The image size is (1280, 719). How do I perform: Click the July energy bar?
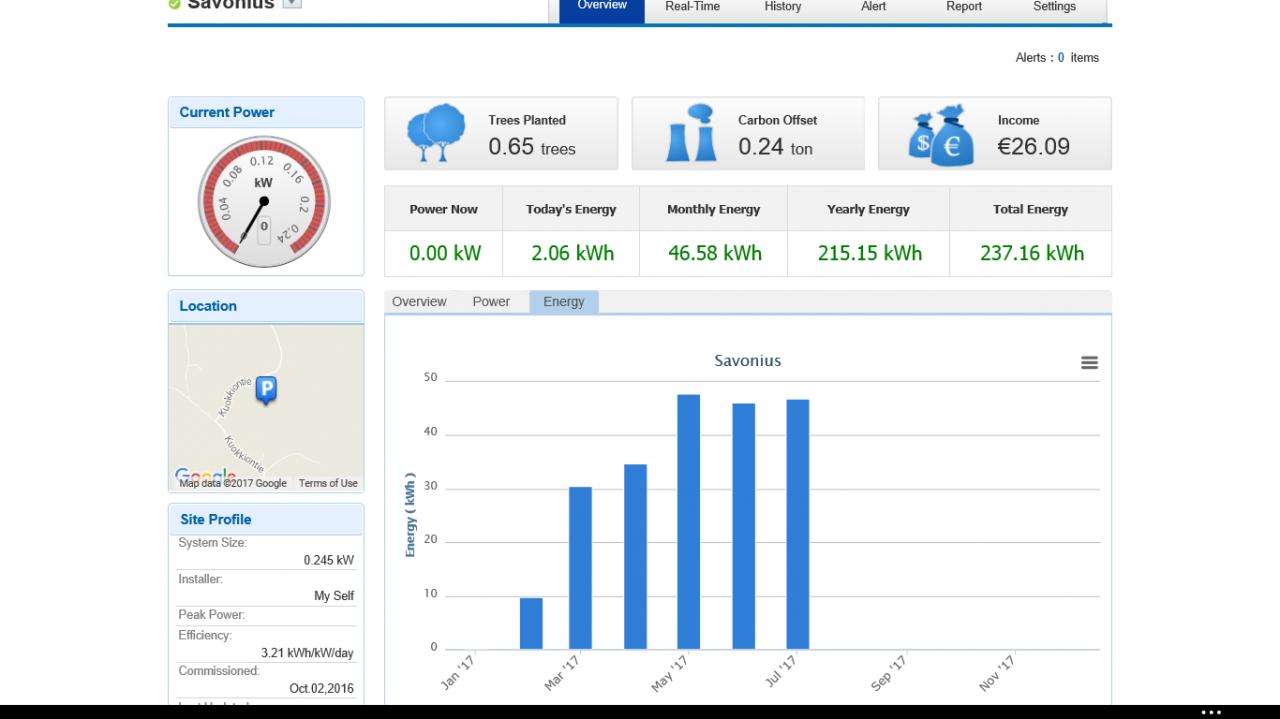[798, 524]
